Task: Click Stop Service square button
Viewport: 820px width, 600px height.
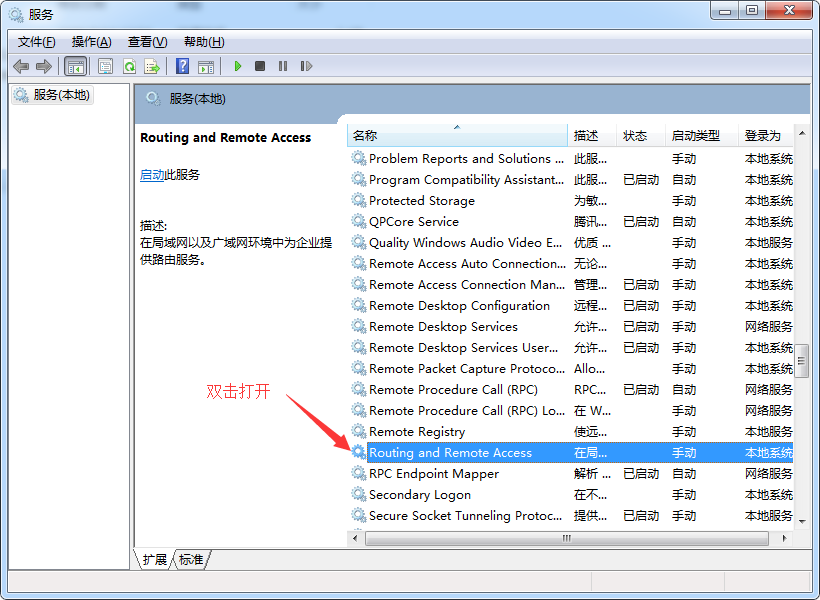Action: click(x=260, y=66)
